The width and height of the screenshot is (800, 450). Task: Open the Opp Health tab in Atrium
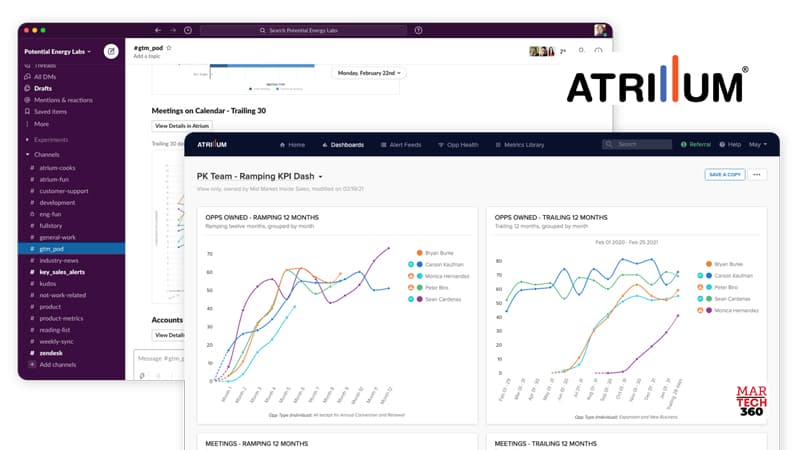tap(458, 145)
